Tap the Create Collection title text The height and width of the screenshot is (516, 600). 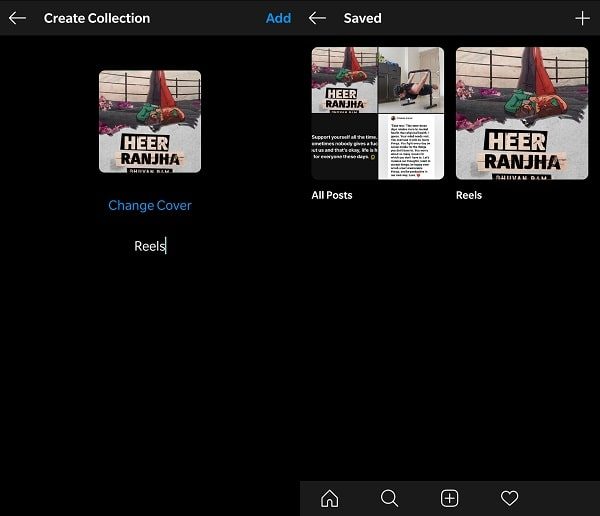[x=97, y=18]
